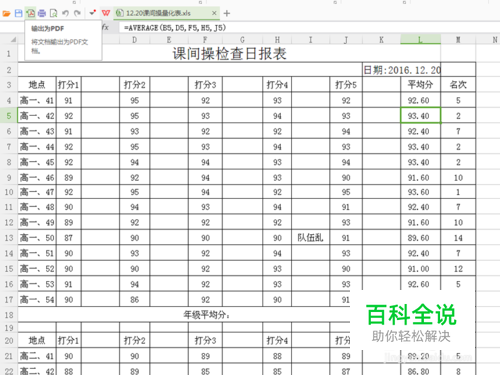Click score 86 in the 高一、54 row
Viewport: 500px width, 375px height.
[x=135, y=300]
